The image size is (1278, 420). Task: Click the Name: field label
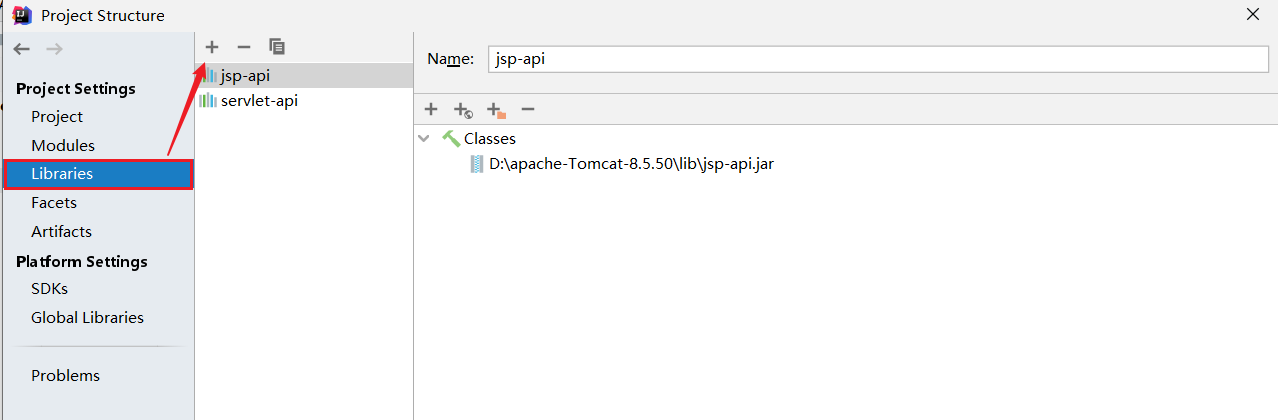point(450,59)
